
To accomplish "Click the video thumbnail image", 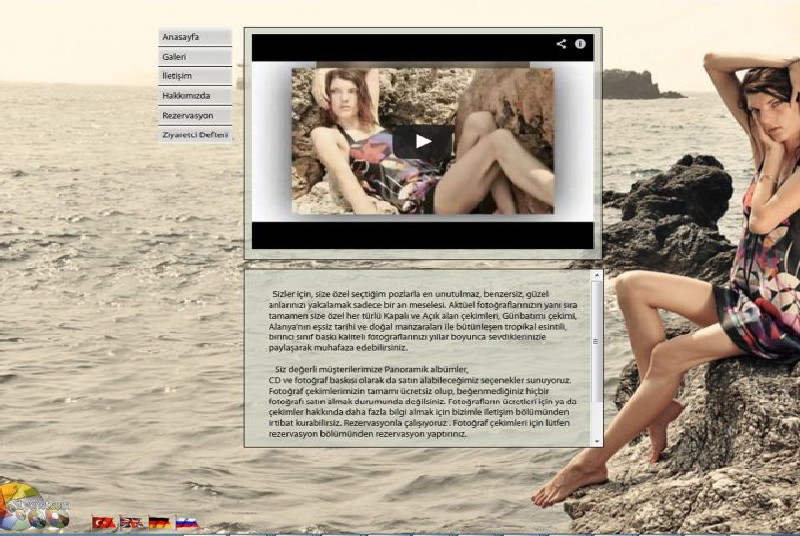I will [x=422, y=141].
